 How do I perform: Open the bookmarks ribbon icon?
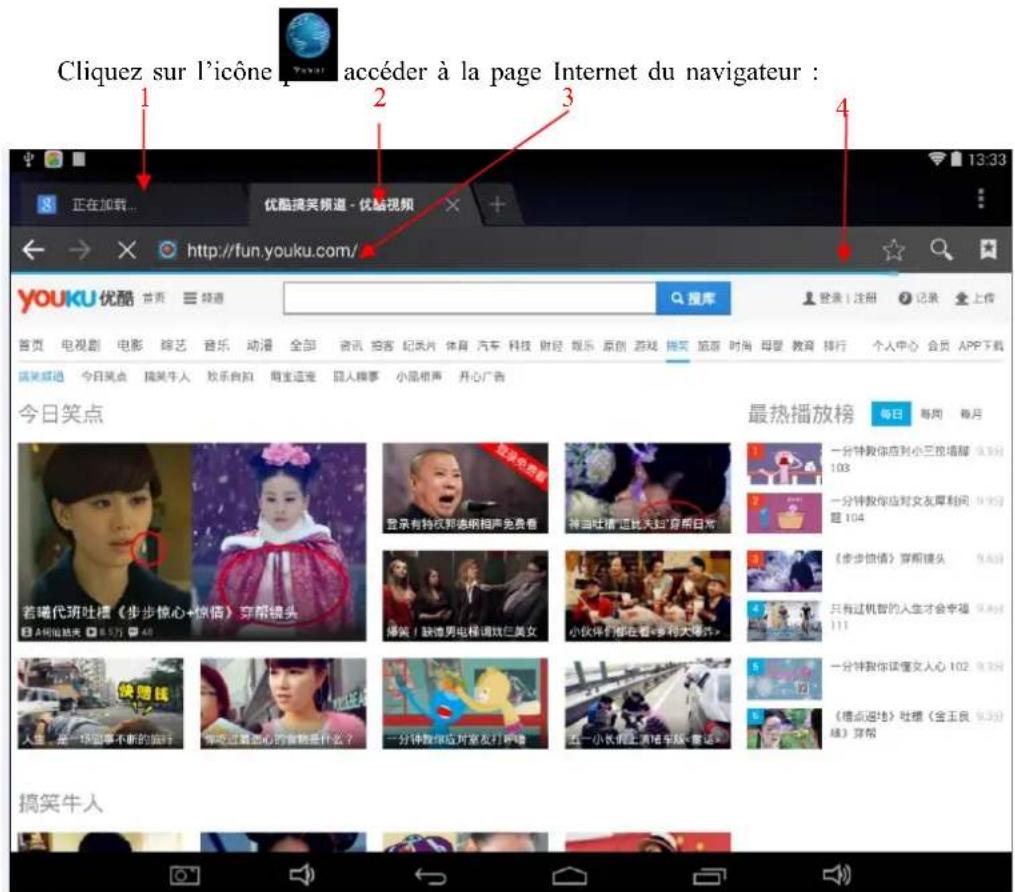tap(988, 249)
